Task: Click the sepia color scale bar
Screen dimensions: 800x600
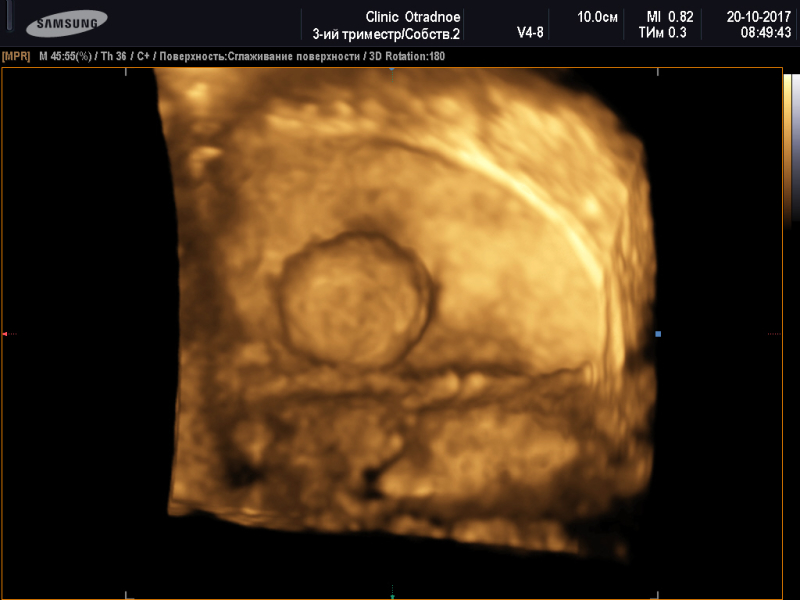Action: 788,151
